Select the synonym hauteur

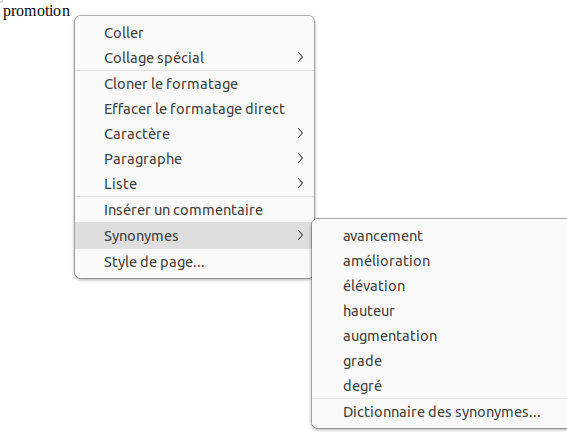click(440, 311)
